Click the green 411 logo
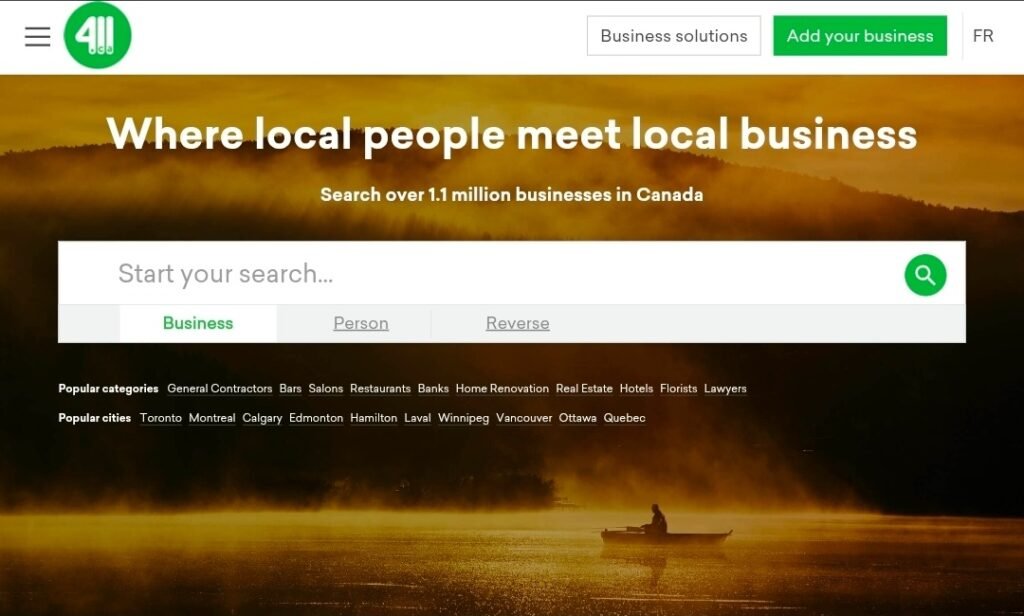The image size is (1024, 616). (97, 36)
